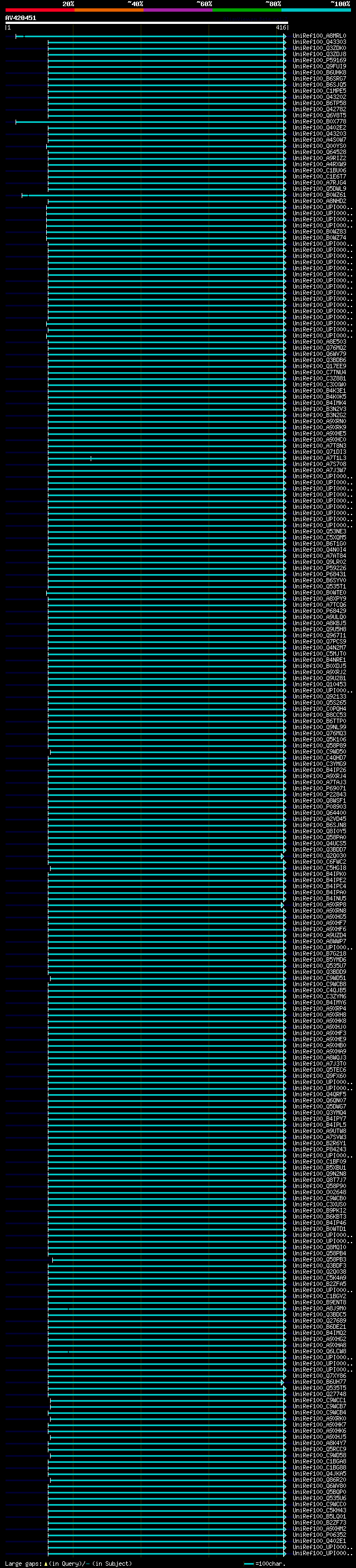Select the UniRef100_A7S708 label
The width and height of the screenshot is (356, 1568).
[x=319, y=464]
